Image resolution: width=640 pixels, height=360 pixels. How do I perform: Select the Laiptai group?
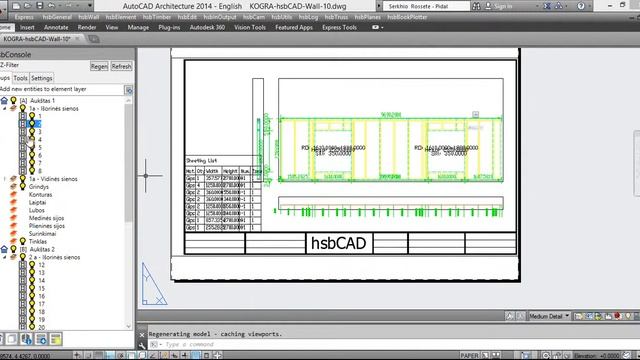(38, 202)
